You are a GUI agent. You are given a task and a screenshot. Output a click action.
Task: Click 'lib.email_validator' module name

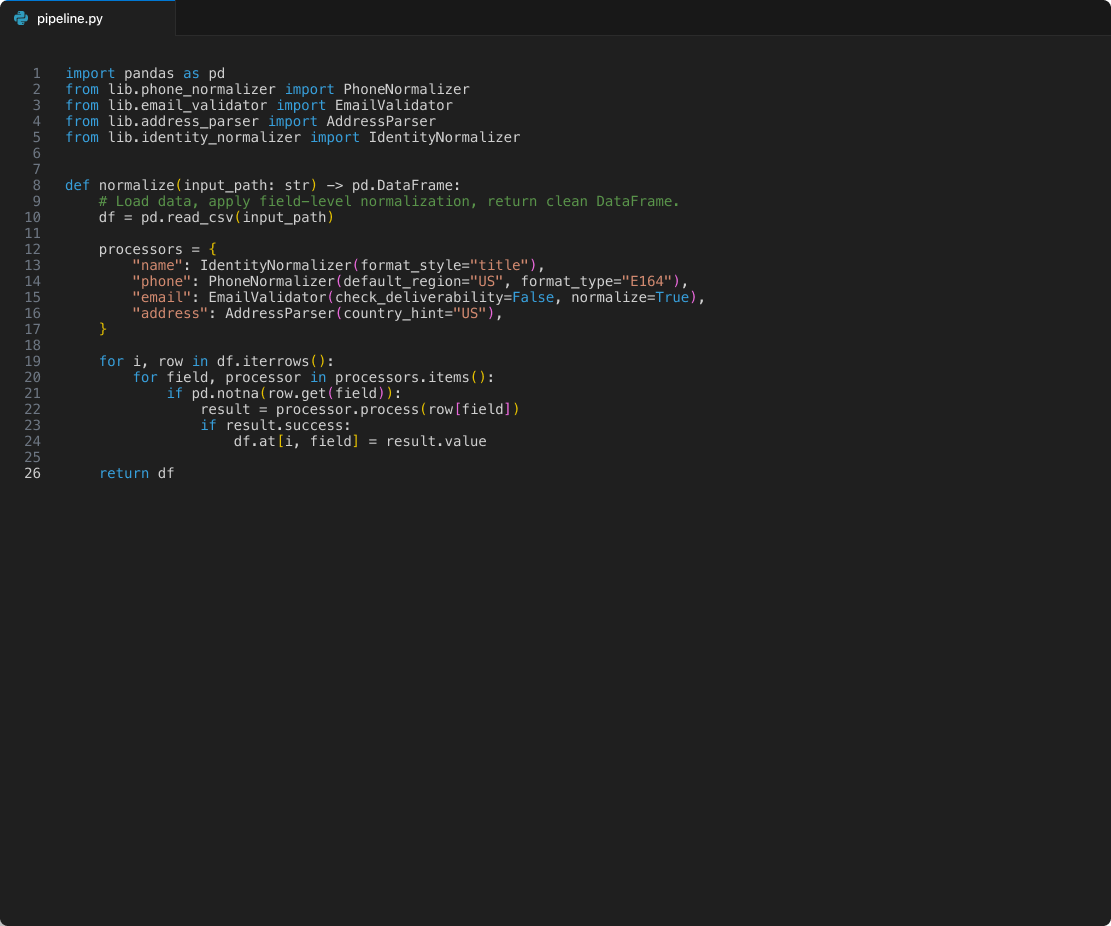[187, 106]
